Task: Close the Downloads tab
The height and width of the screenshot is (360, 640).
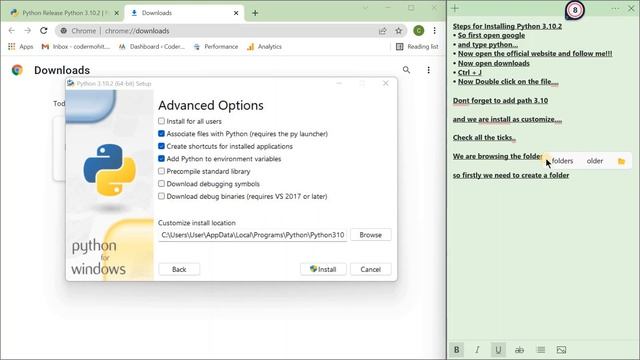Action: point(236,13)
